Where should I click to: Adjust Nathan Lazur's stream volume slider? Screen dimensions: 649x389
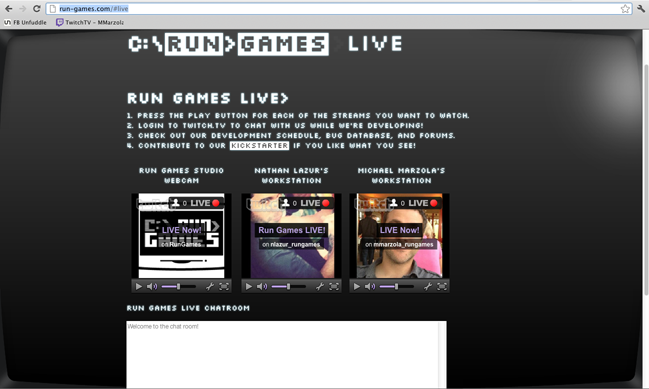point(288,286)
